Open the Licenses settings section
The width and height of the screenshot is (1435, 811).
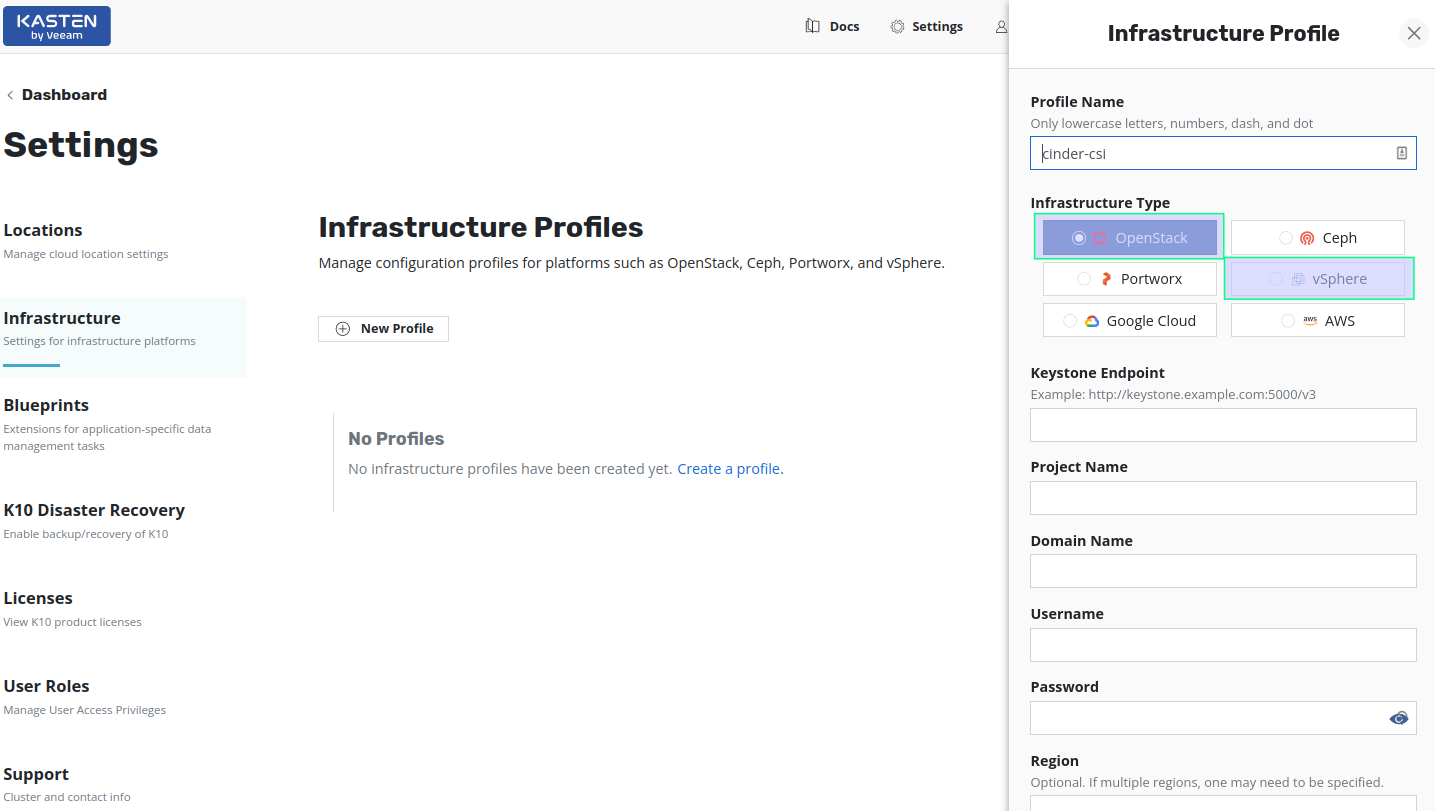pyautogui.click(x=124, y=609)
